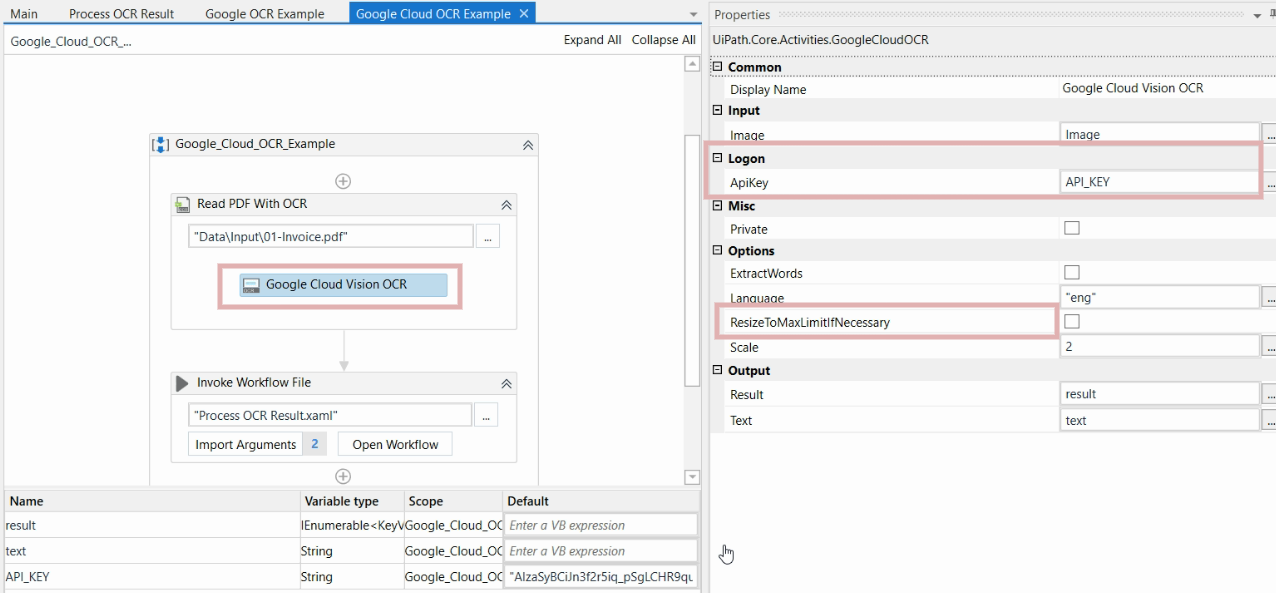1276x593 pixels.
Task: Switch to the Main tab
Action: click(x=24, y=13)
